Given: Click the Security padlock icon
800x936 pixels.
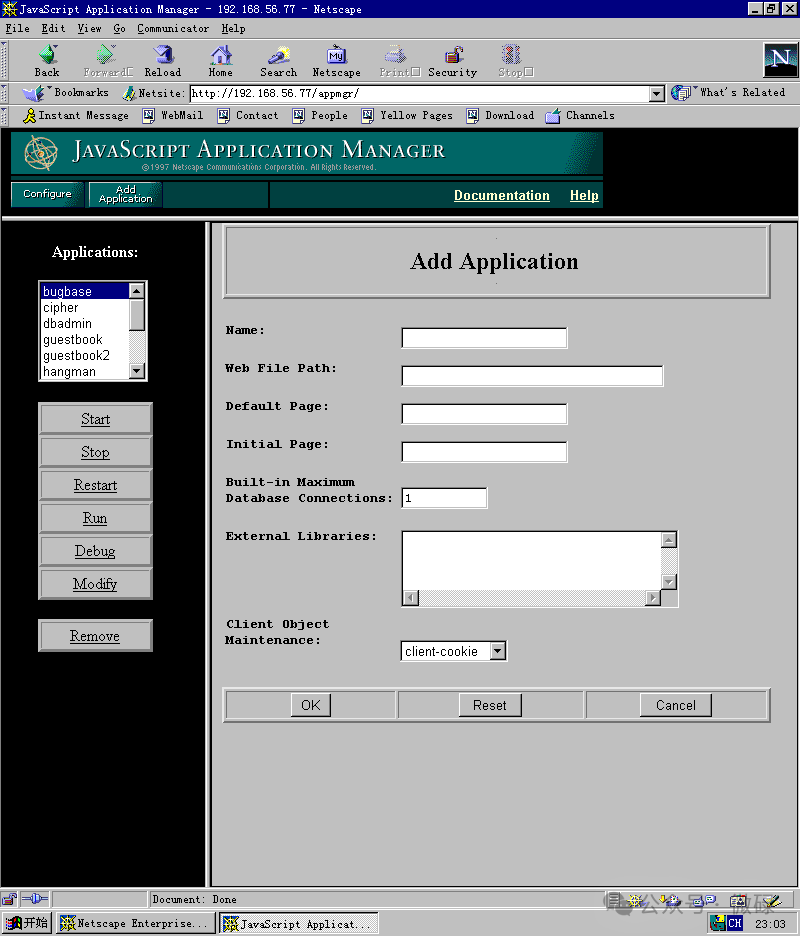Looking at the screenshot, I should (452, 60).
